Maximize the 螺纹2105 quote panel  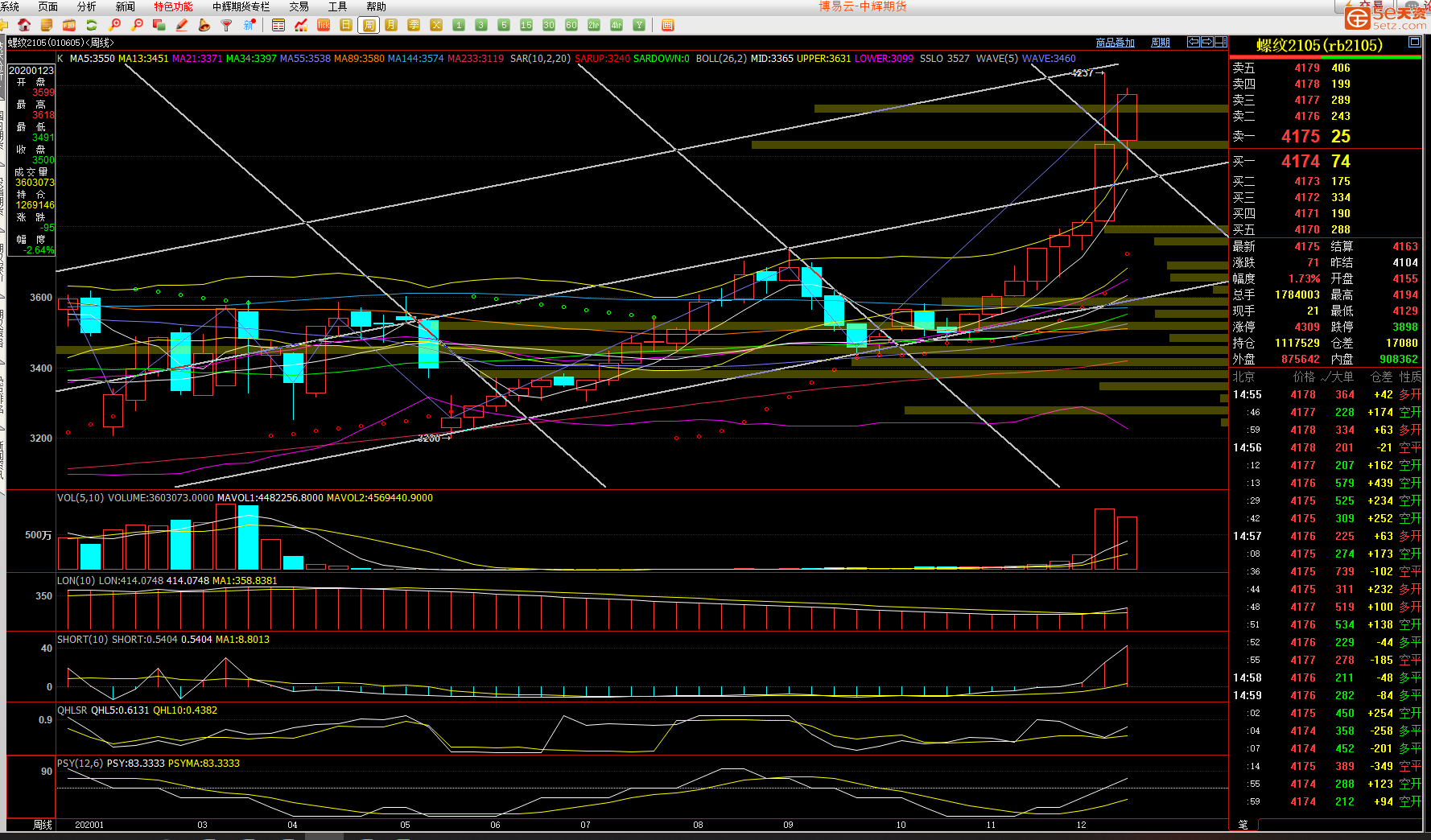pyautogui.click(x=1414, y=42)
